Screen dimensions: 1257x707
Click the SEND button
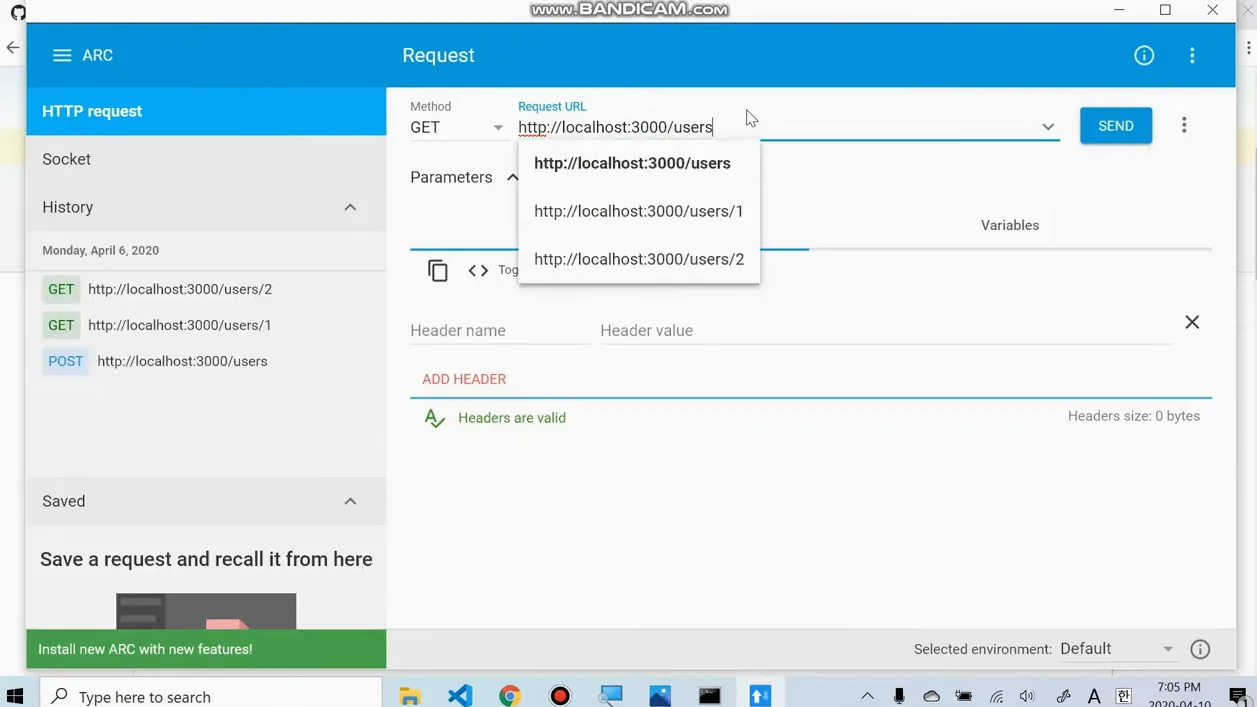[x=1116, y=126]
